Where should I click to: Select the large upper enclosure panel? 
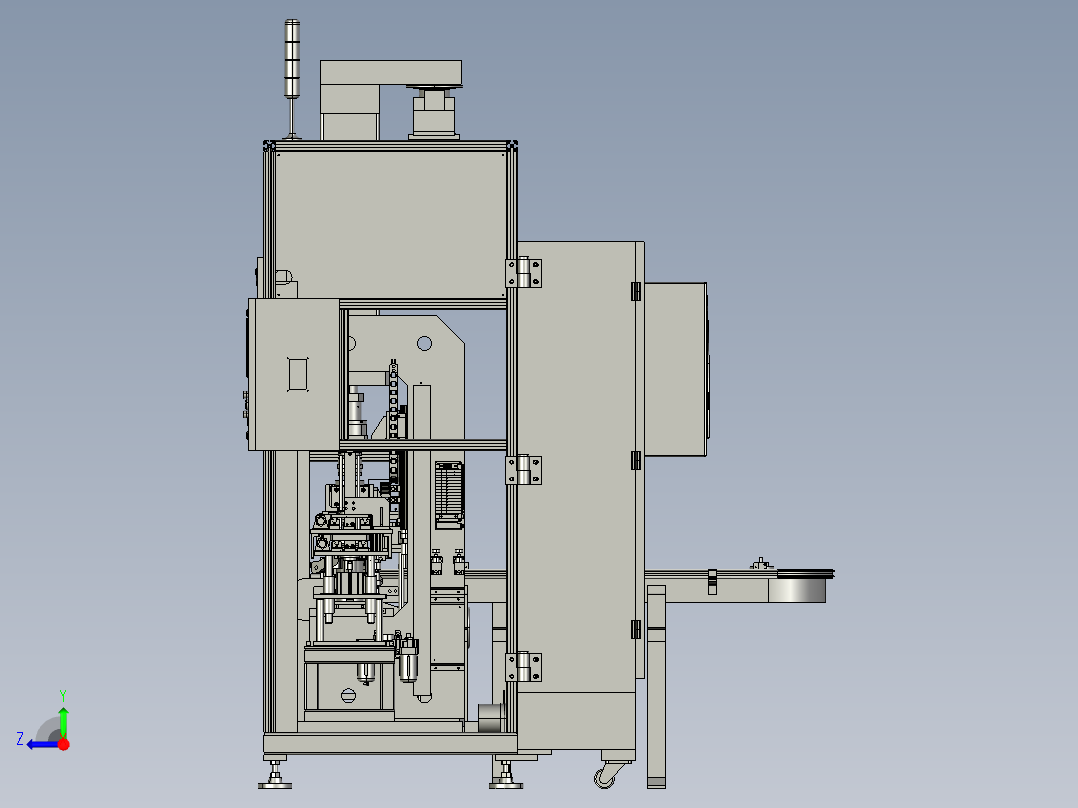point(390,223)
